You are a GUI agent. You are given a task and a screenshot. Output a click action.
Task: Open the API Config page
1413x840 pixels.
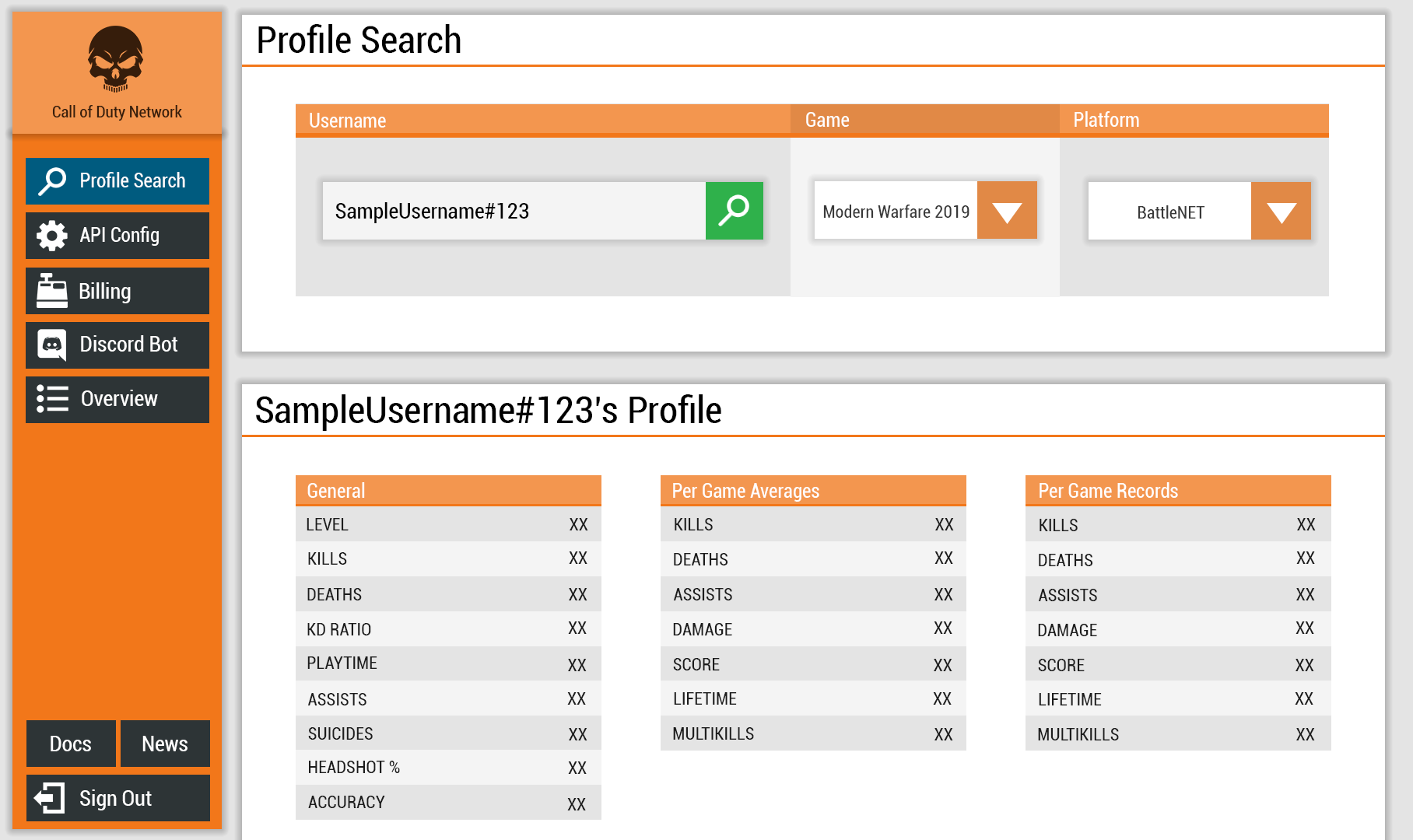(x=117, y=236)
